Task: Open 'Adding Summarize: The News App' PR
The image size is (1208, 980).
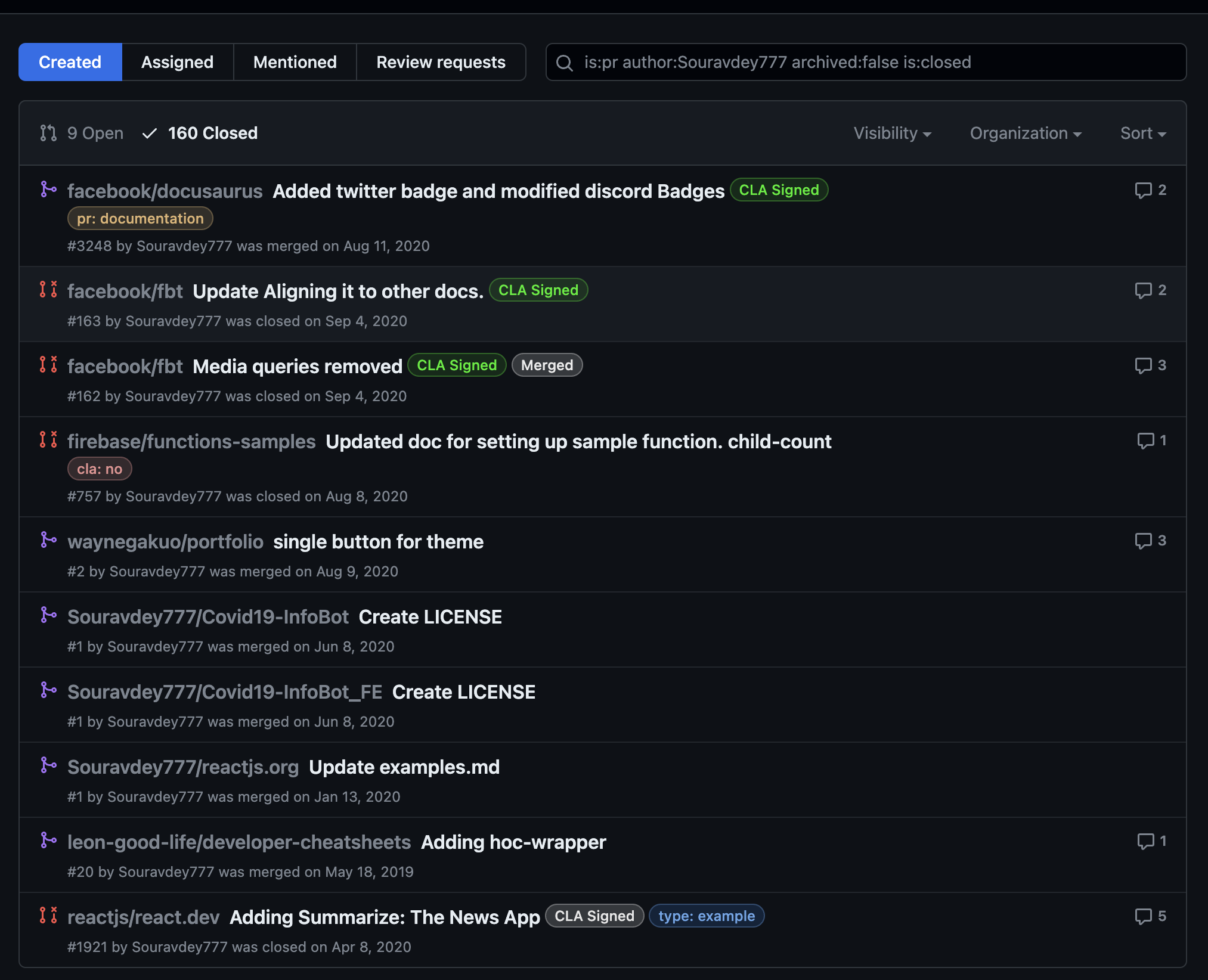Action: (385, 917)
